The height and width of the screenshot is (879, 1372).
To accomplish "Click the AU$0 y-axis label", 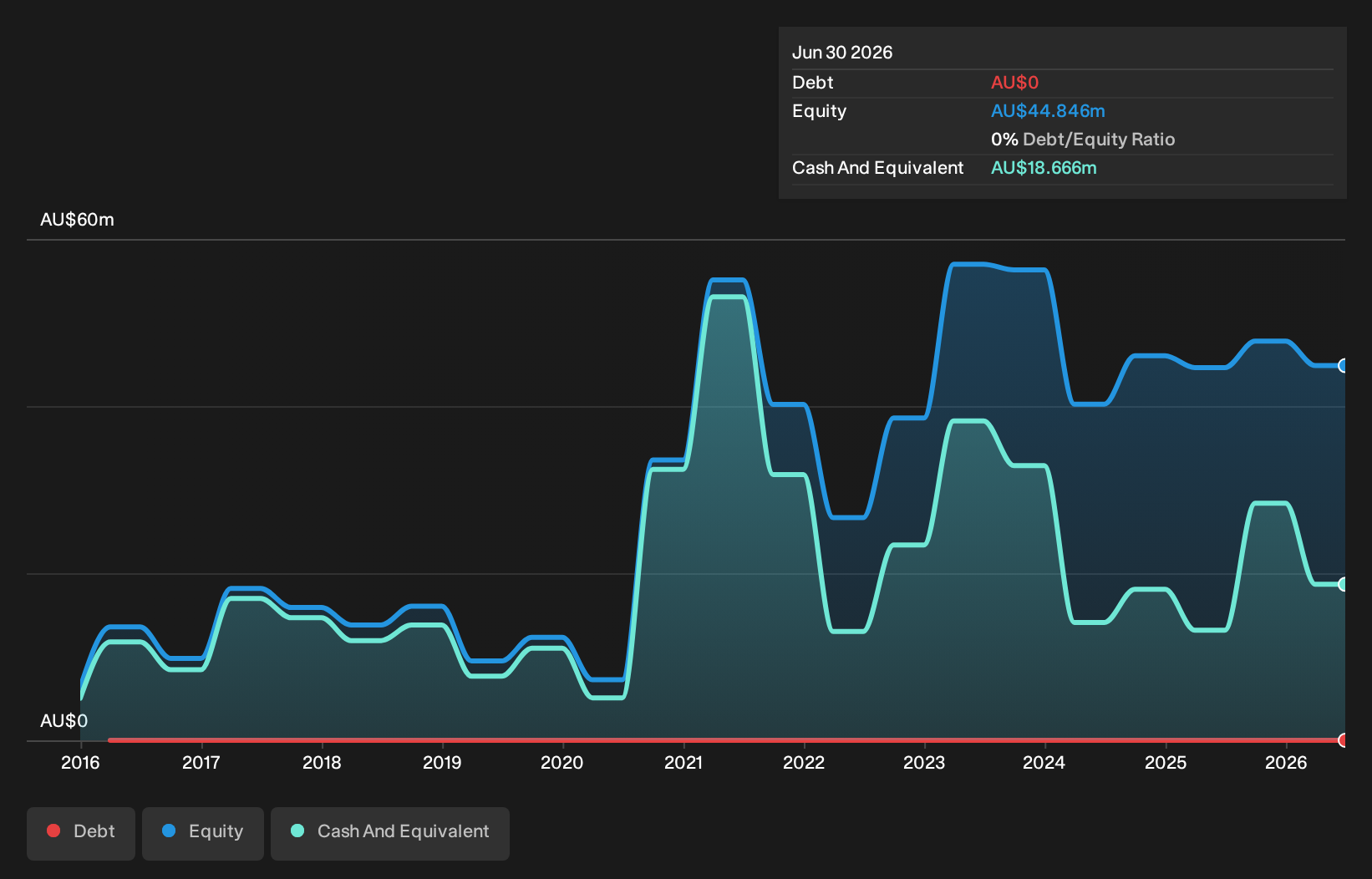I will (64, 721).
